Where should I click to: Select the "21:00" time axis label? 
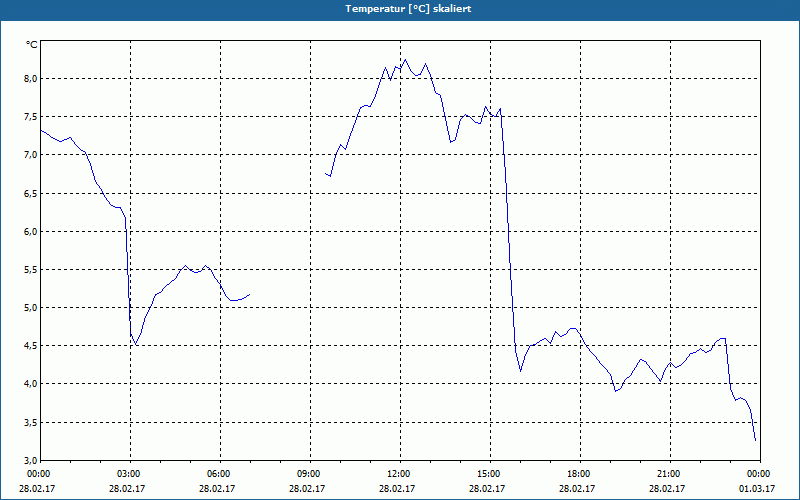click(669, 474)
